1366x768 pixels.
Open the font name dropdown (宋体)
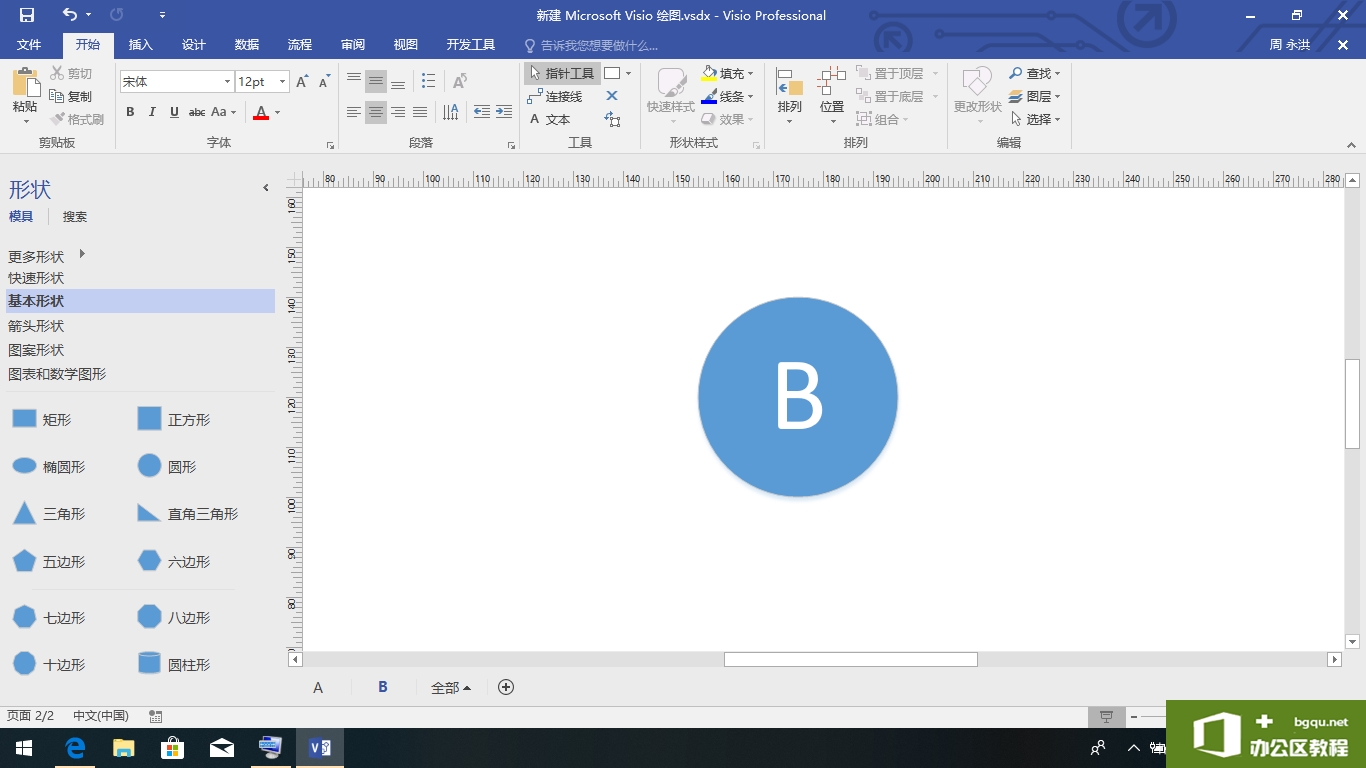228,82
